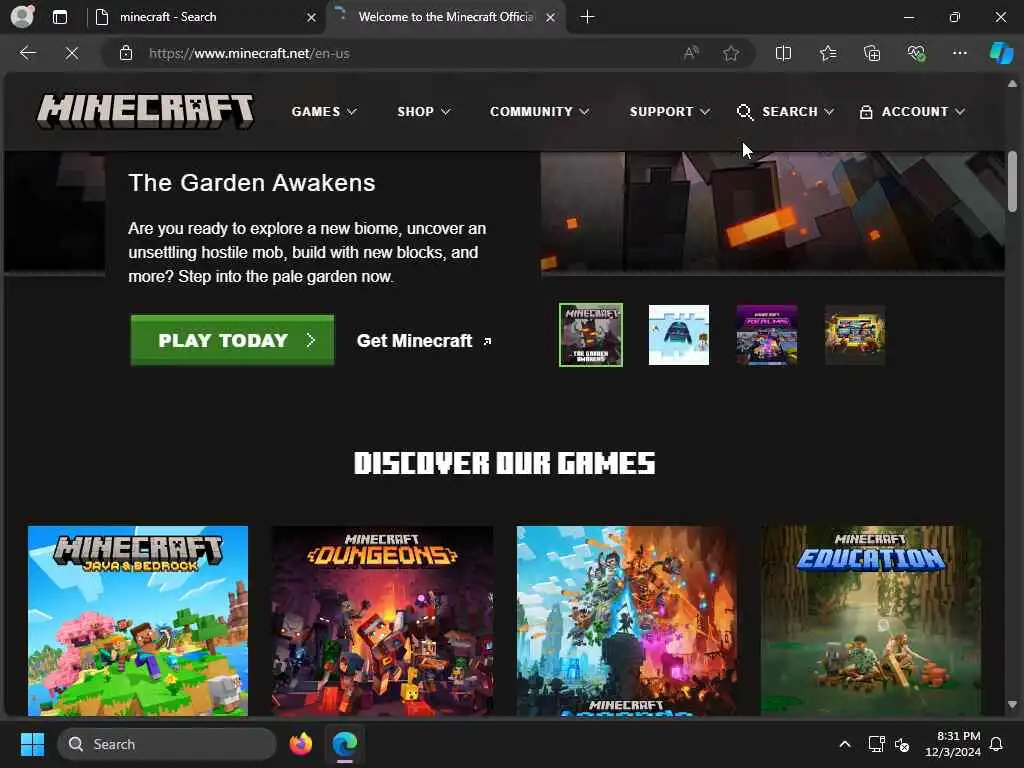Open Read aloud icon in address bar
Viewport: 1024px width, 768px height.
click(691, 53)
